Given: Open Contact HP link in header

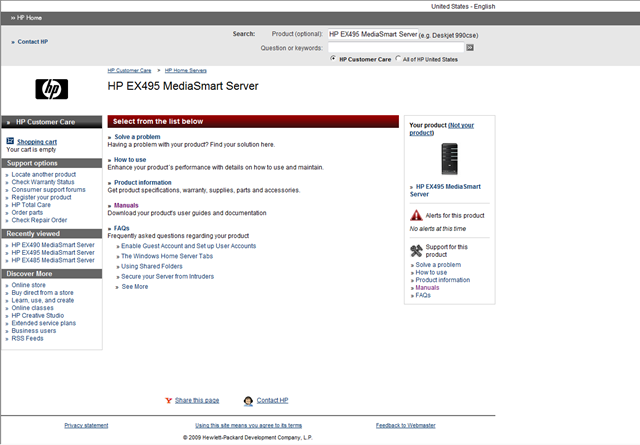Looking at the screenshot, I should click(33, 42).
